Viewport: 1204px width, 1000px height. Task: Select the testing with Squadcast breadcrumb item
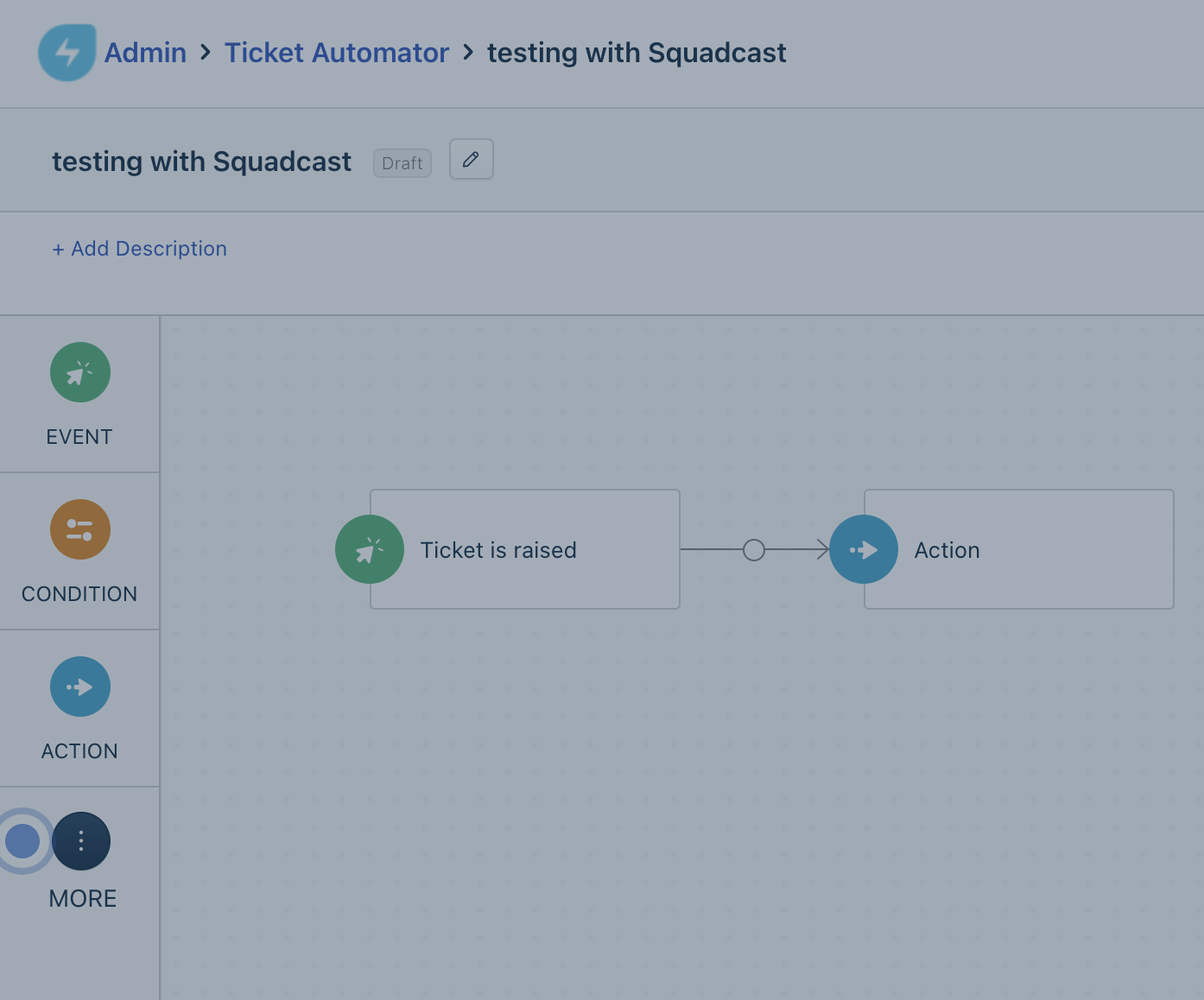(637, 53)
